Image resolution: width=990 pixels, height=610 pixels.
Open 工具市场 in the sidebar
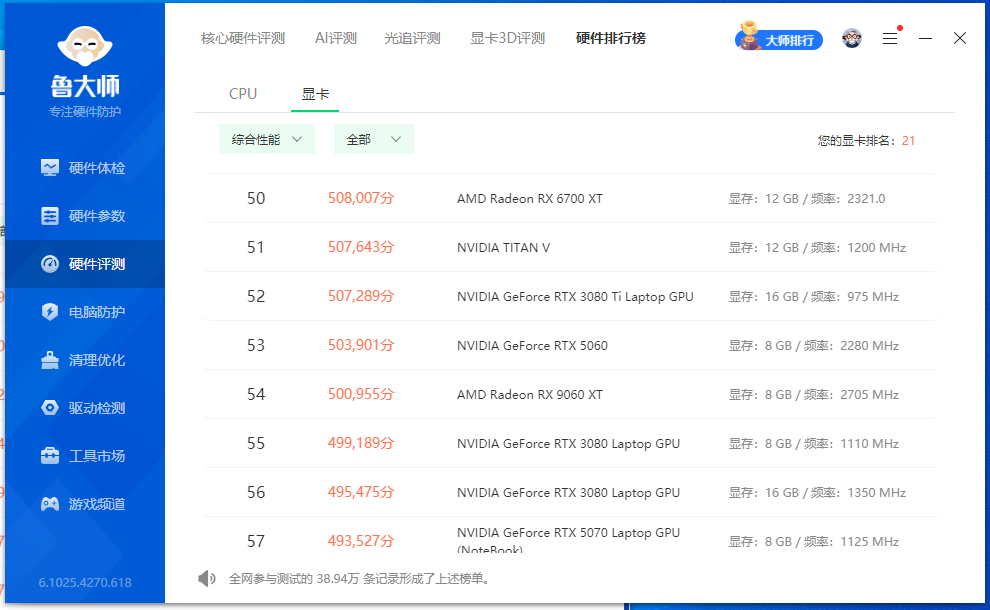click(85, 456)
